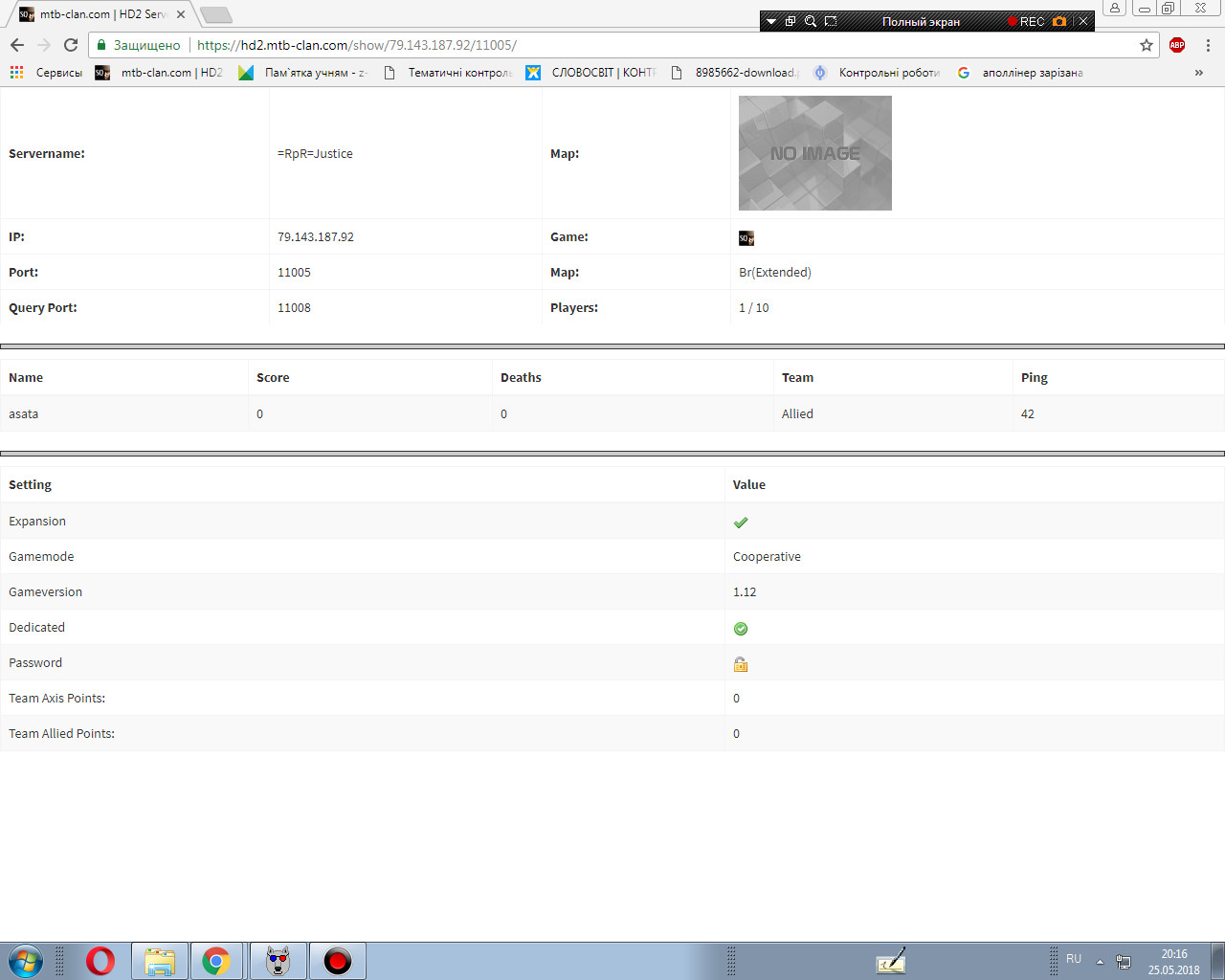The image size is (1225, 980).
Task: Reload the current page
Action: click(x=71, y=45)
